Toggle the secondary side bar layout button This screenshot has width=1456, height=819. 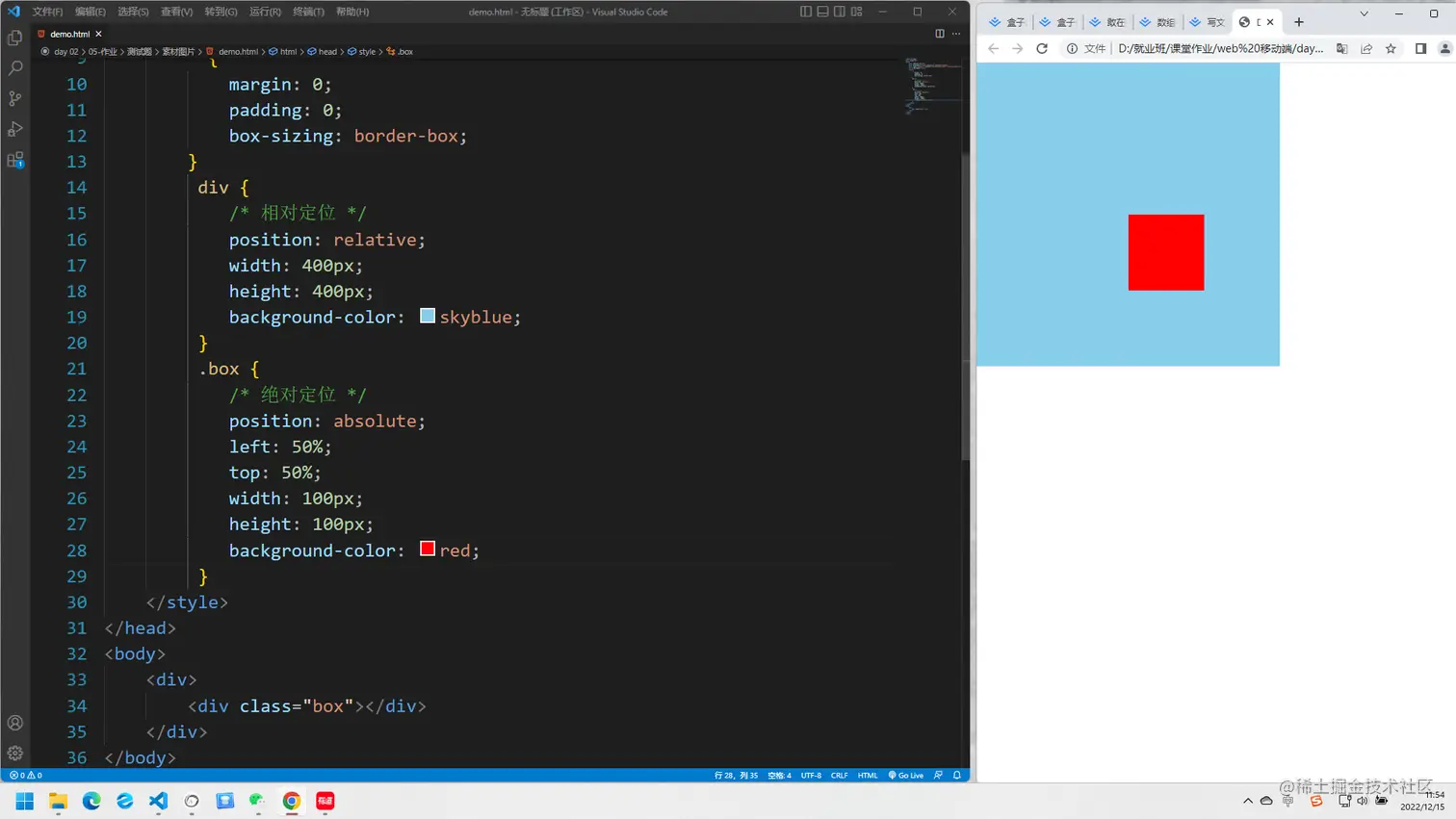pyautogui.click(x=840, y=12)
